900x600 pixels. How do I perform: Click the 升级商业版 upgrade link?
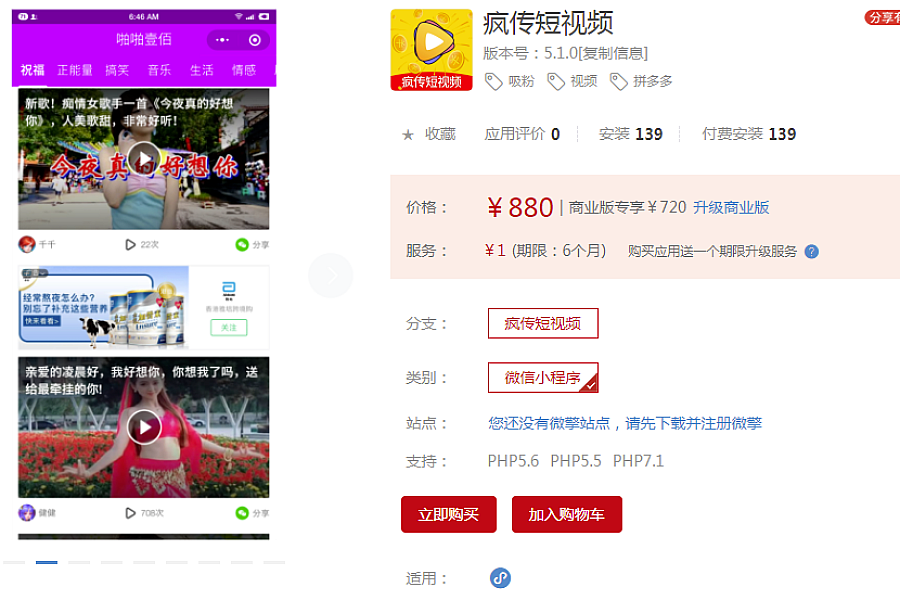731,207
